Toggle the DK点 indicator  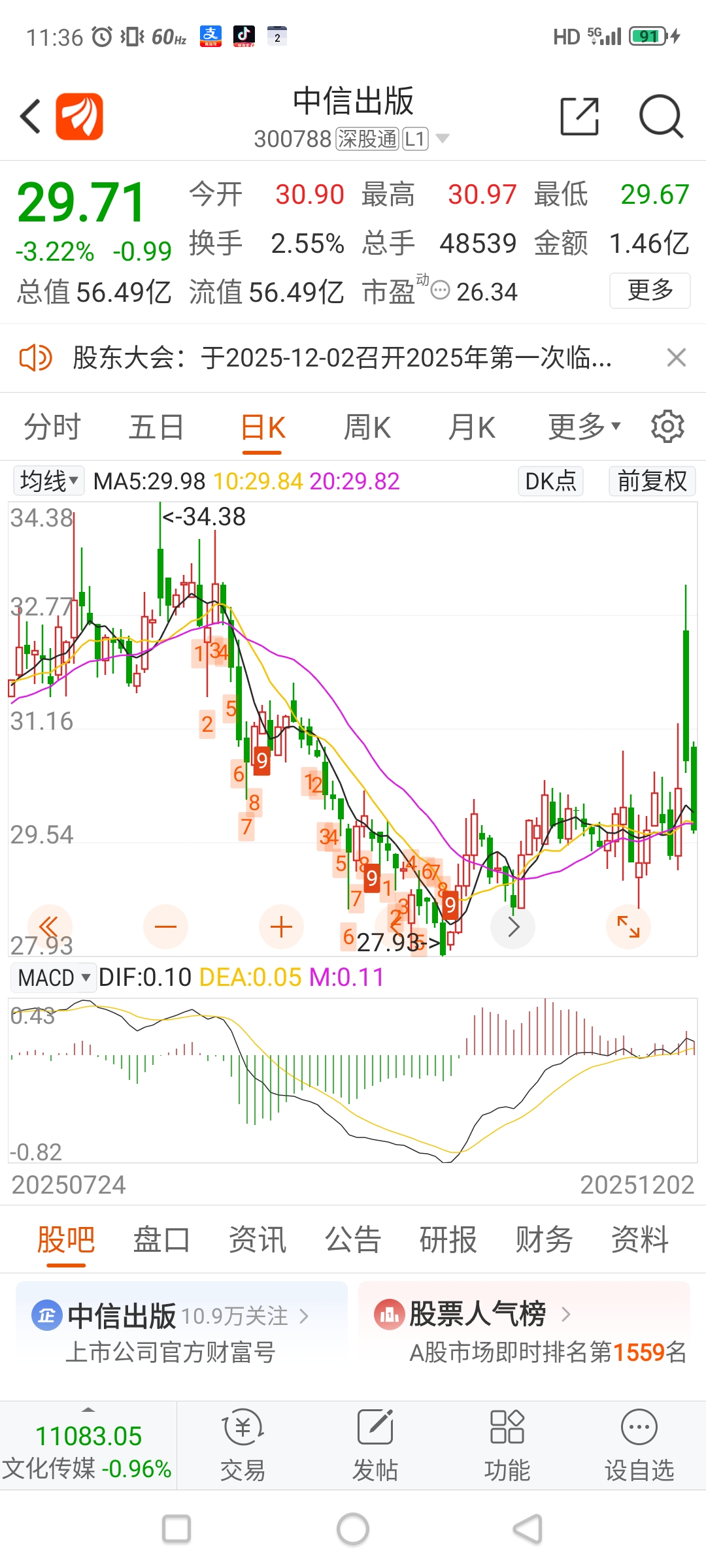pos(551,482)
